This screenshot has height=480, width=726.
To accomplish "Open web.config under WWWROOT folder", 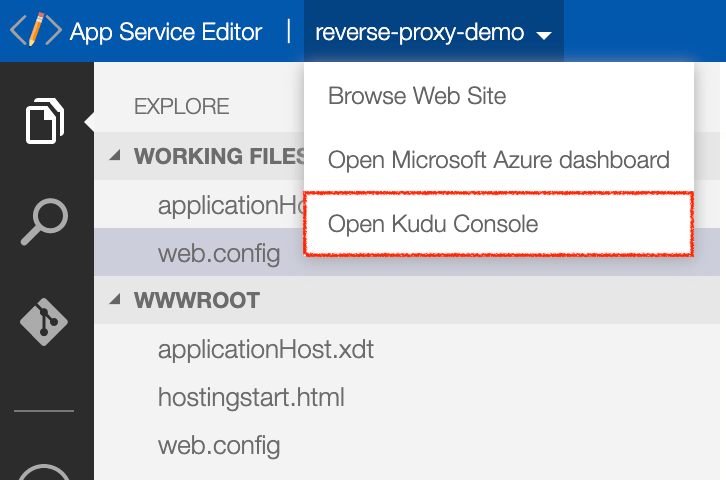I will (x=218, y=443).
